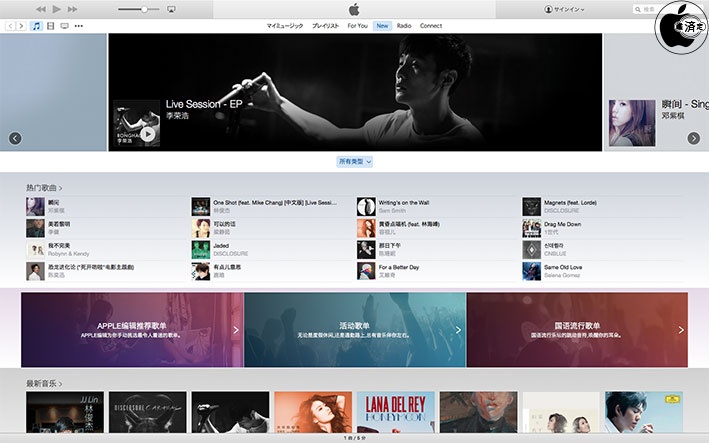Open the 所有类型 genre dropdown
709x443 pixels.
pyautogui.click(x=354, y=161)
